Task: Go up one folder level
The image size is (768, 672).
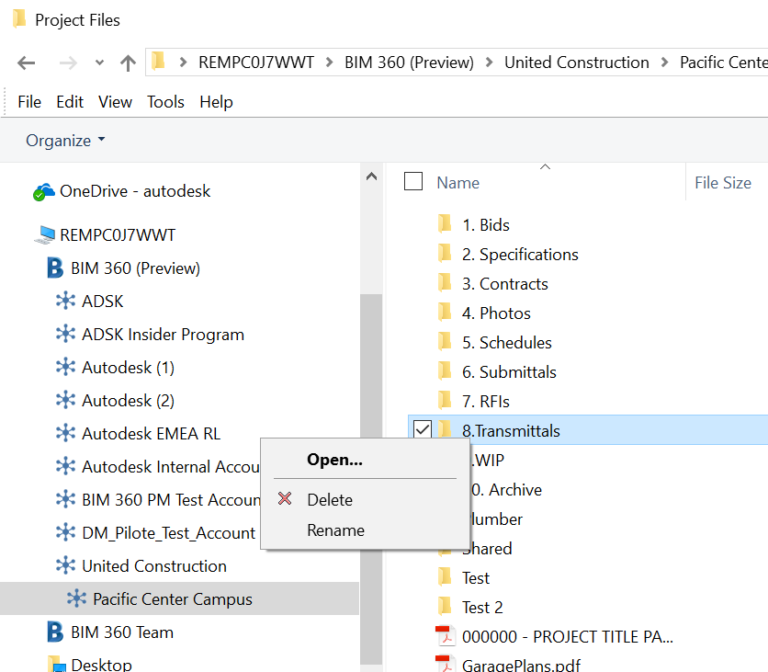Action: [x=127, y=63]
